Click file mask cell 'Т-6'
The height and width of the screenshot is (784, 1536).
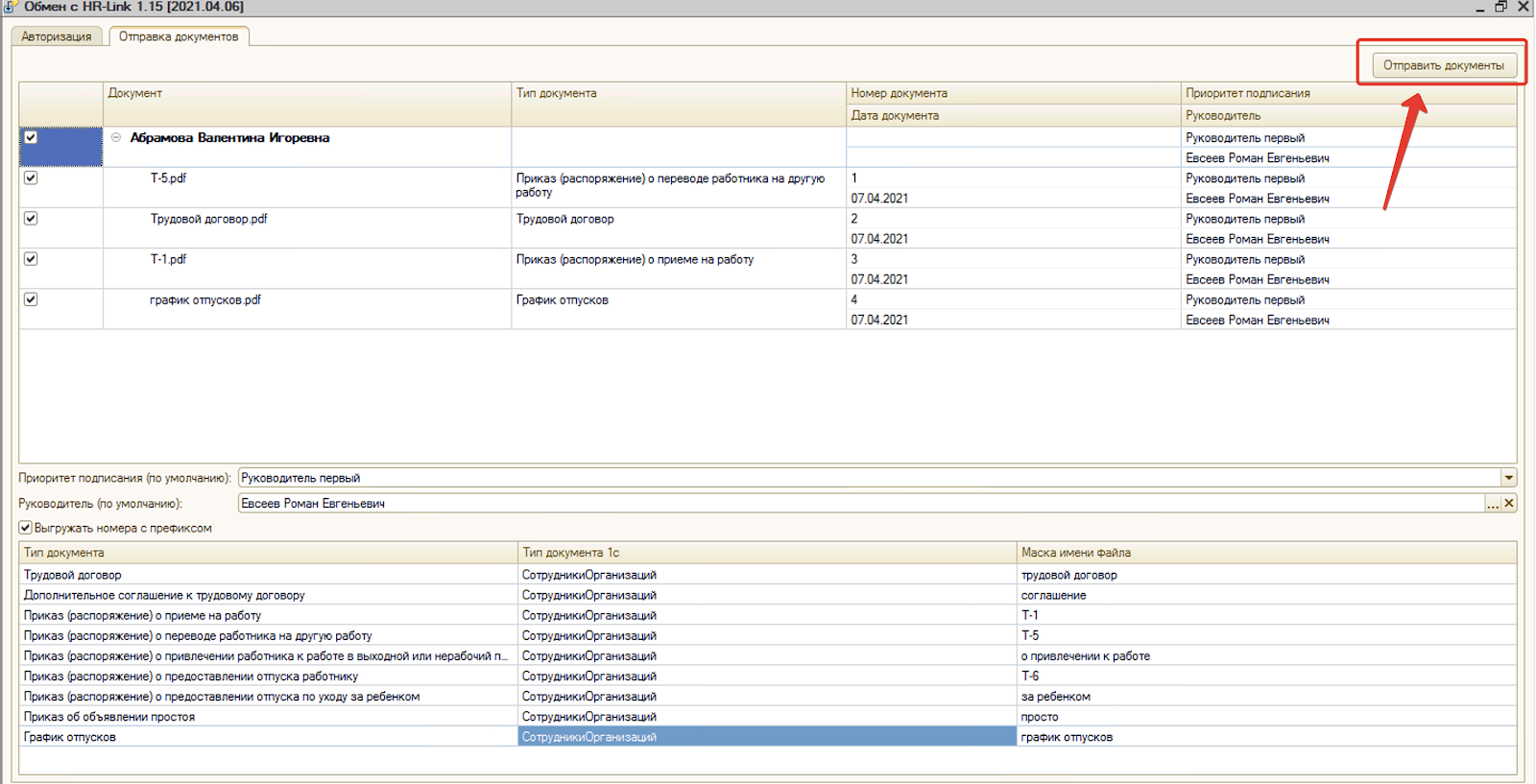click(x=1267, y=676)
